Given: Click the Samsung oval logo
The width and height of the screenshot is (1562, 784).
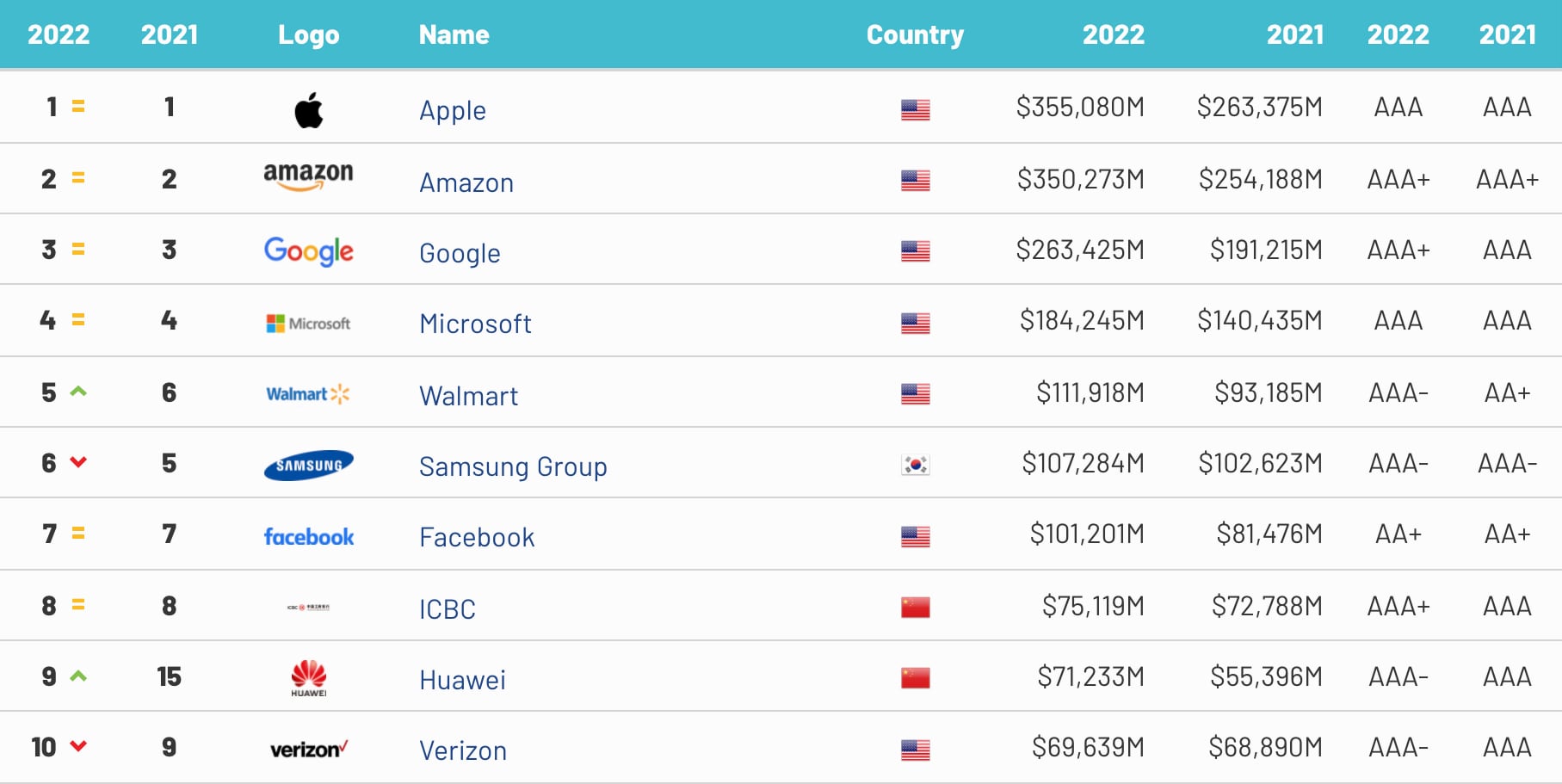Looking at the screenshot, I should tap(308, 466).
